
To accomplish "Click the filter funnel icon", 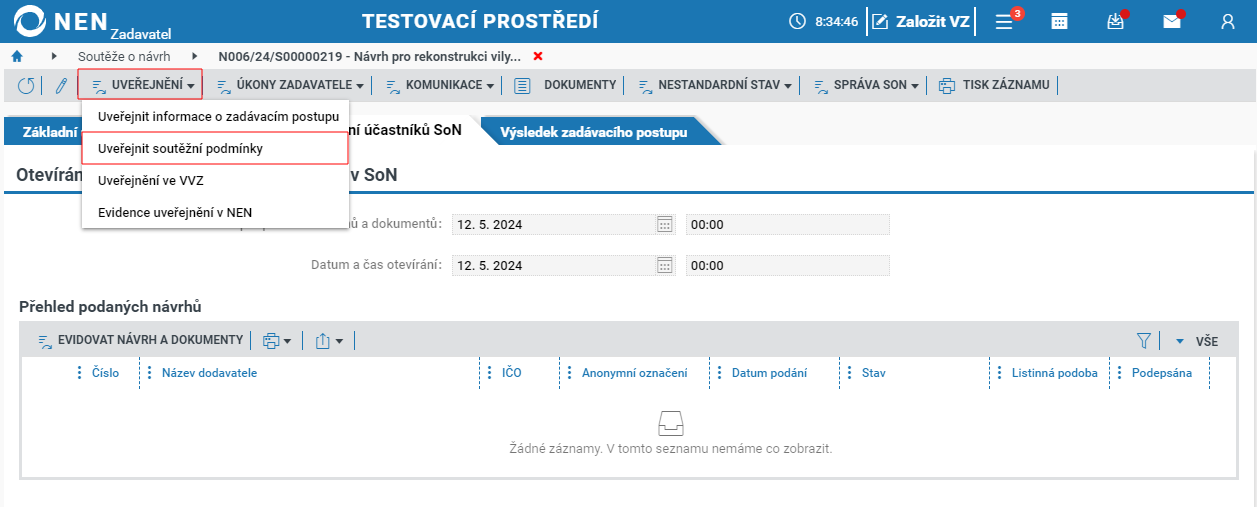I will pyautogui.click(x=1144, y=341).
